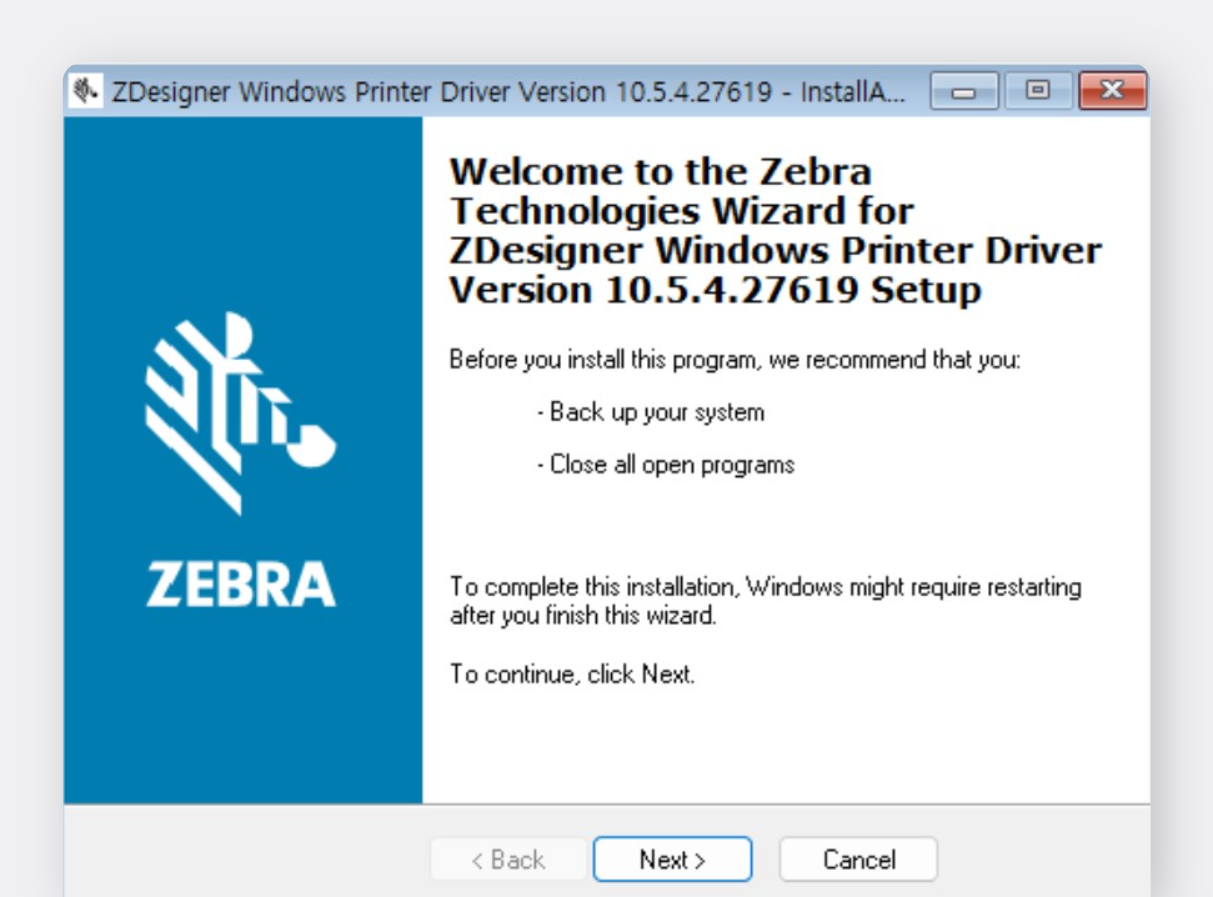Screen dimensions: 1213x897
Task: Click the 'Technologies Wizard for' heading line
Action: [x=681, y=211]
